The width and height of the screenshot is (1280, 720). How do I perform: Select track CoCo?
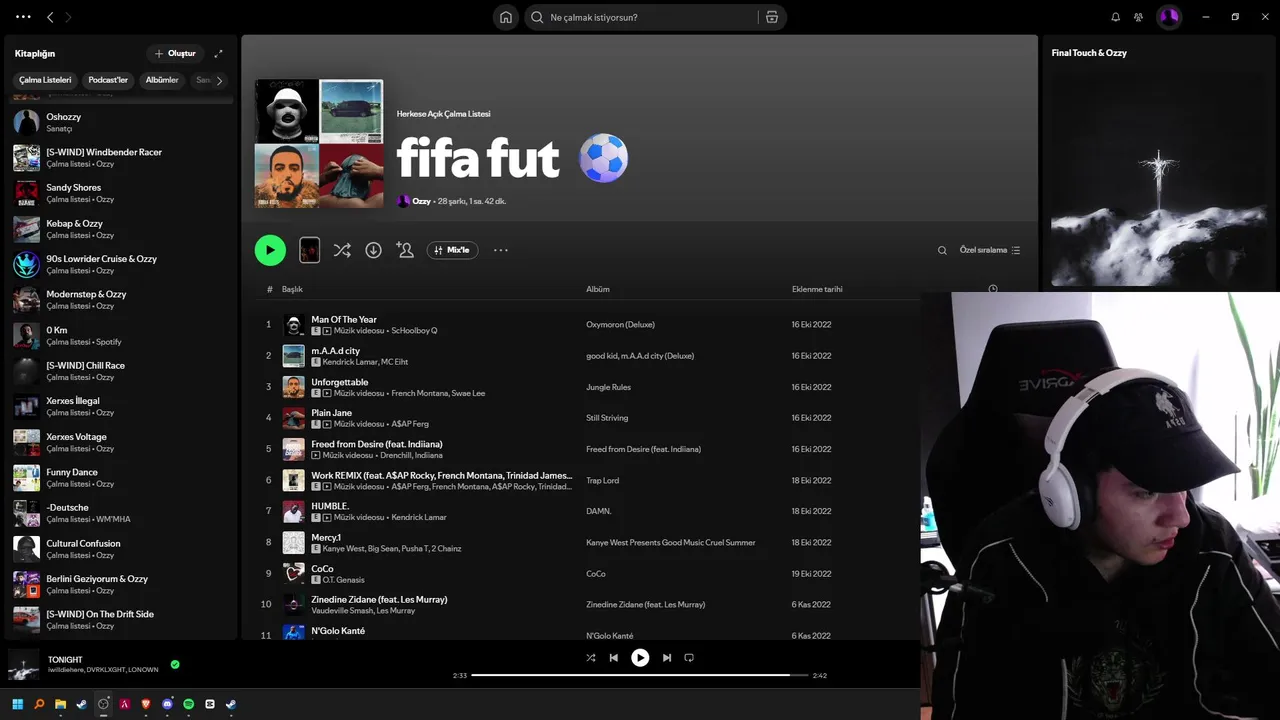click(322, 568)
